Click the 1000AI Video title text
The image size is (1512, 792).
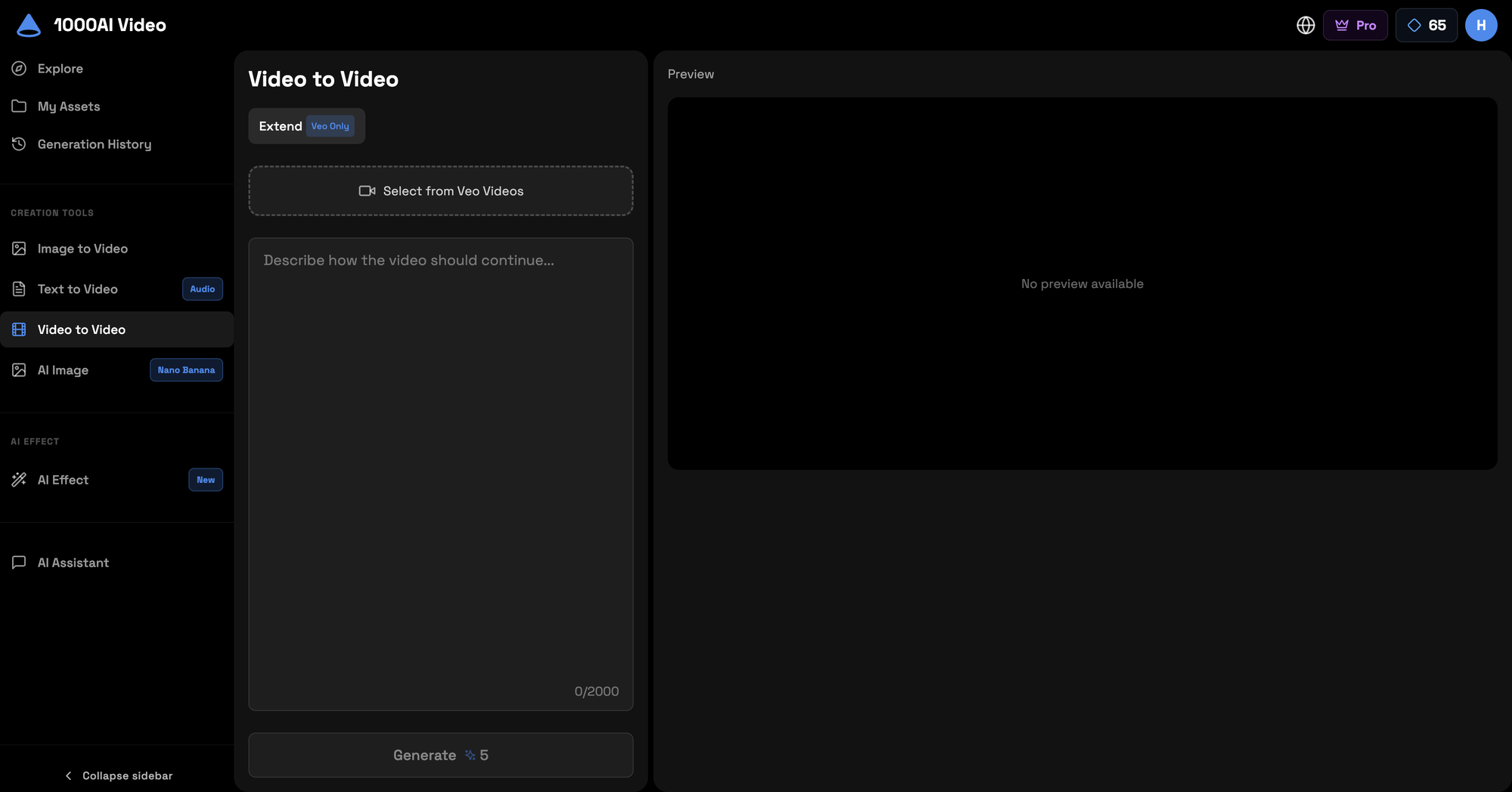point(110,26)
